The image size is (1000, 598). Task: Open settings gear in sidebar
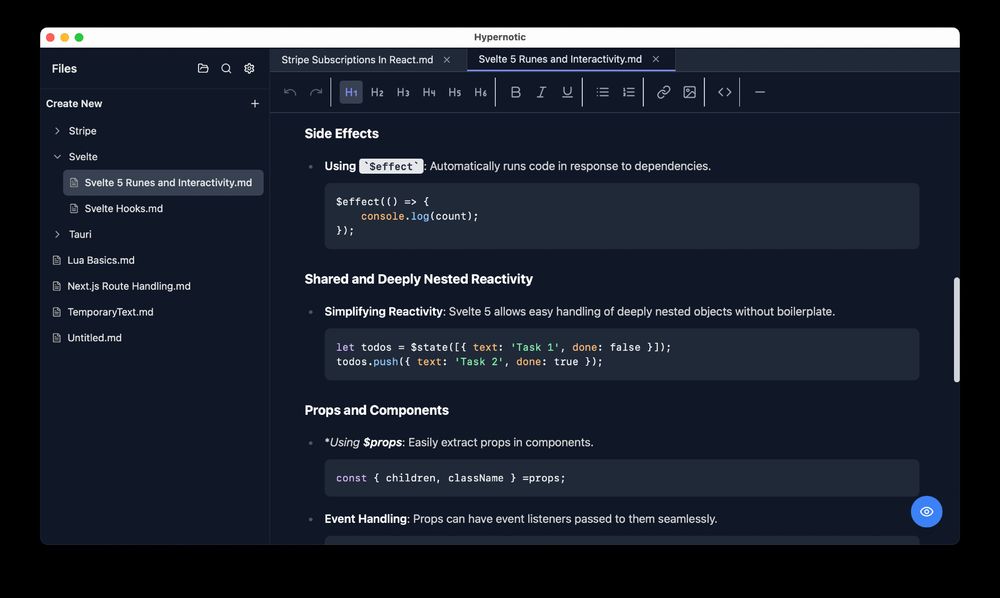click(x=249, y=68)
